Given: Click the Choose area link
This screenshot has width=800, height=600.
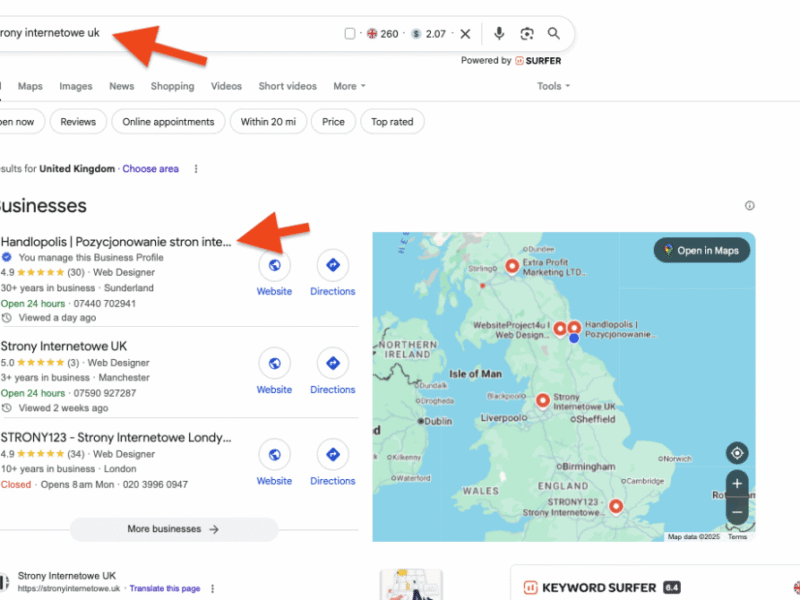Looking at the screenshot, I should coord(150,169).
